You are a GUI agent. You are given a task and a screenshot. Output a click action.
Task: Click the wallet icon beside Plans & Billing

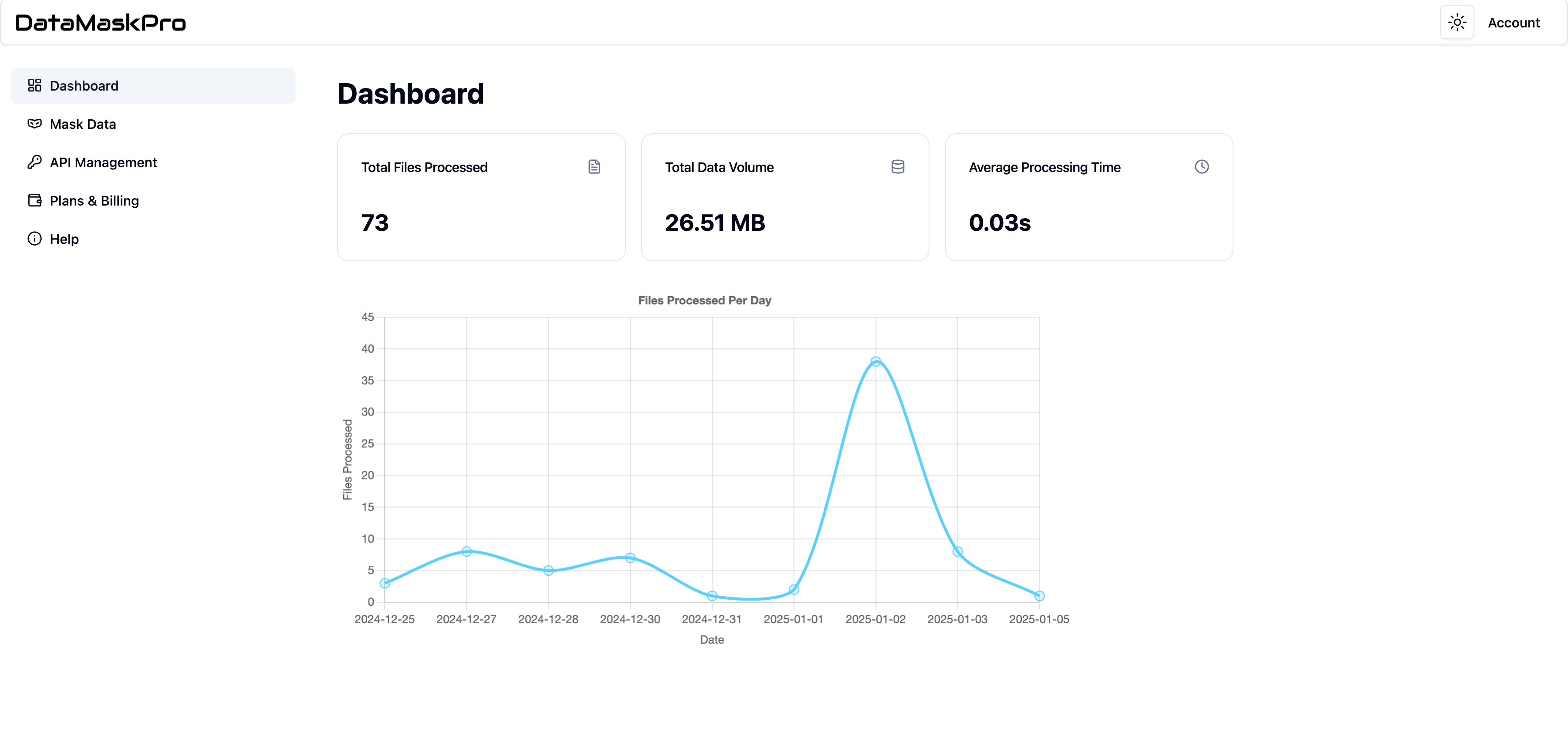tap(35, 200)
